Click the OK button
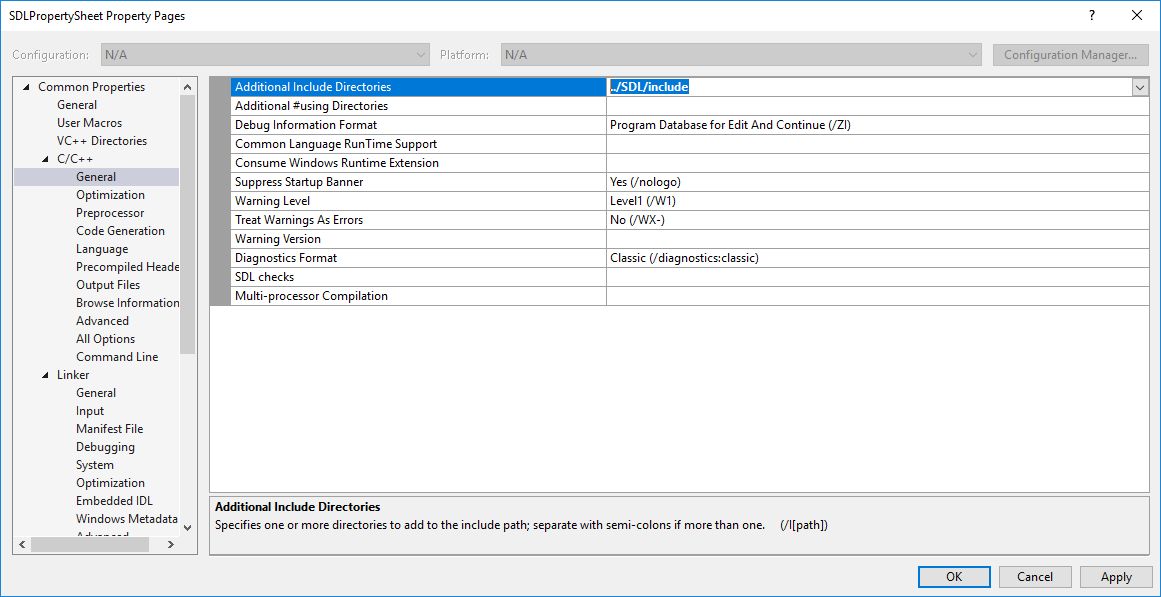1161x597 pixels. (953, 576)
